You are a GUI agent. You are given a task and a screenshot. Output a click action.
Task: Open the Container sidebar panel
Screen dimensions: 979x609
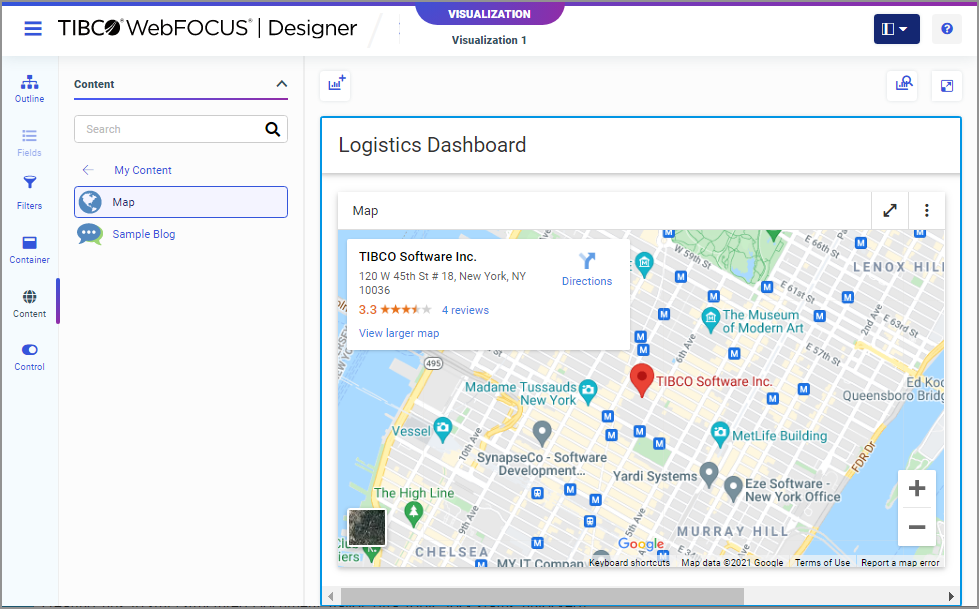coord(29,250)
